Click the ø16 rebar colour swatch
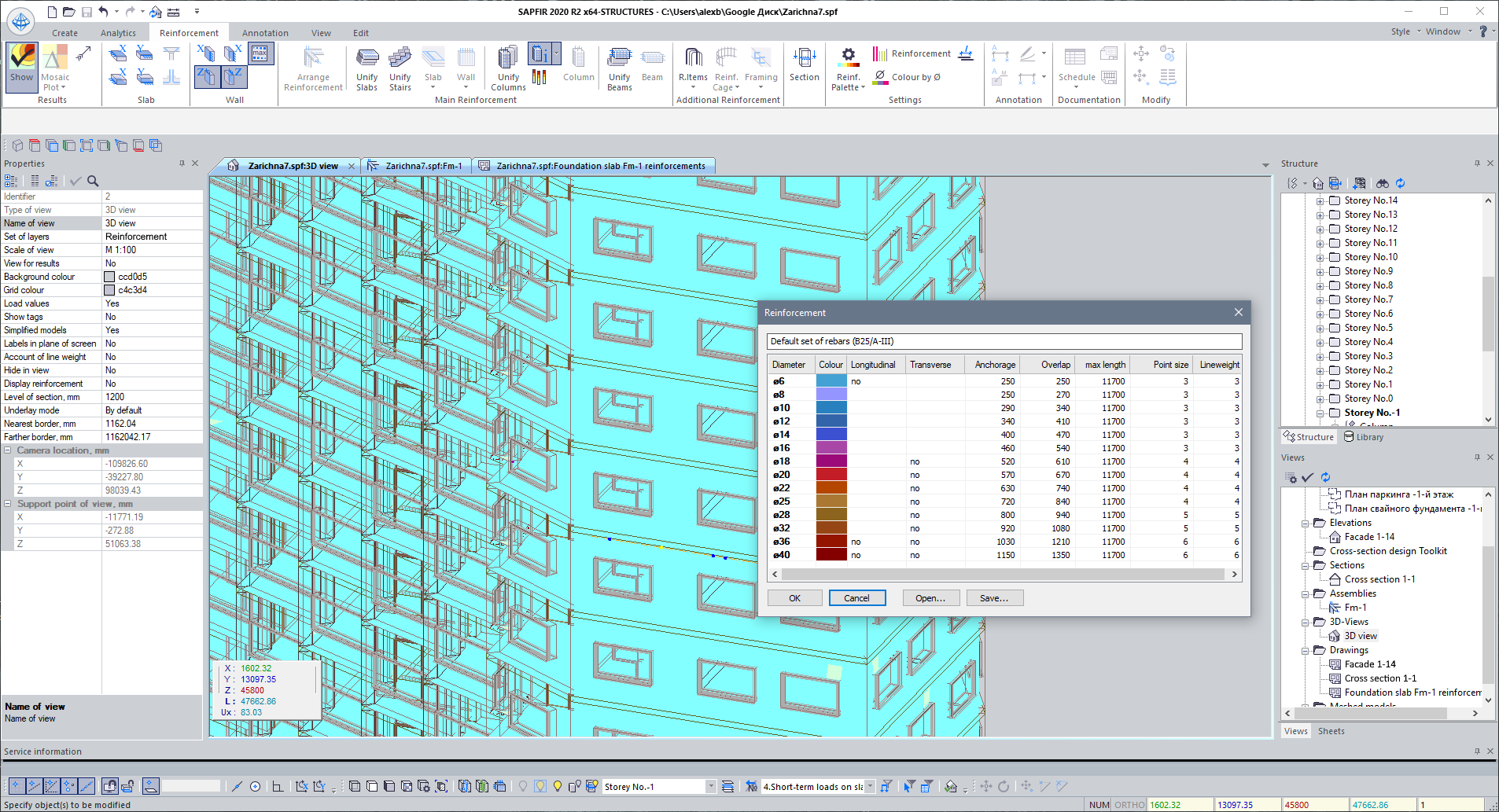Screen dimensions: 1499x812 (831, 447)
